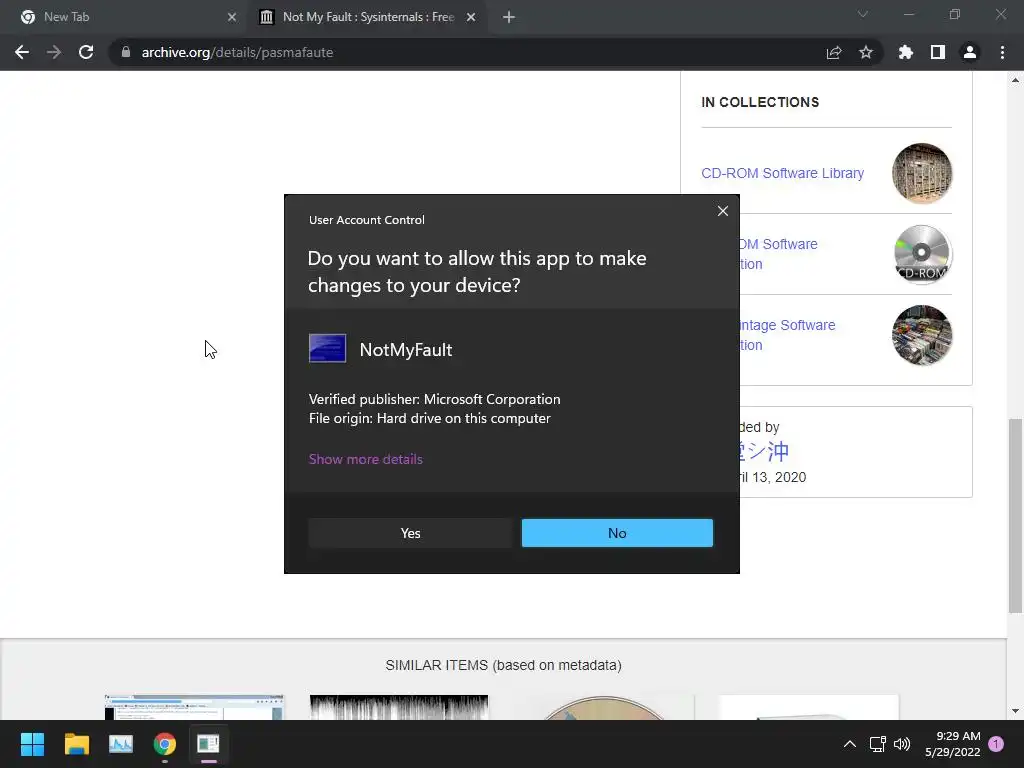Open a new browser tab
Image resolution: width=1024 pixels, height=768 pixels.
click(x=509, y=17)
